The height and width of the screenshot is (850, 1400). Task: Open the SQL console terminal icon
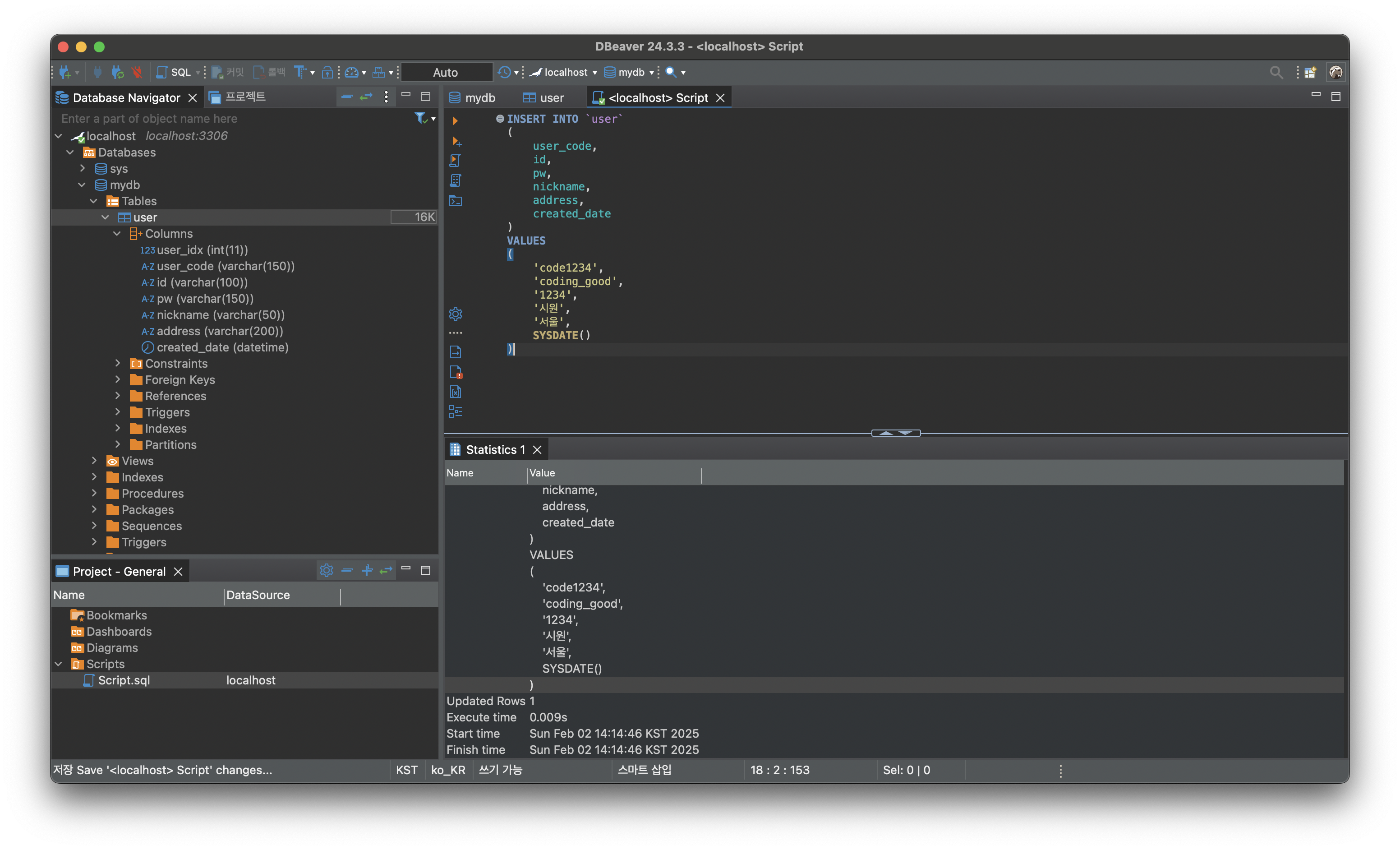coord(456,201)
